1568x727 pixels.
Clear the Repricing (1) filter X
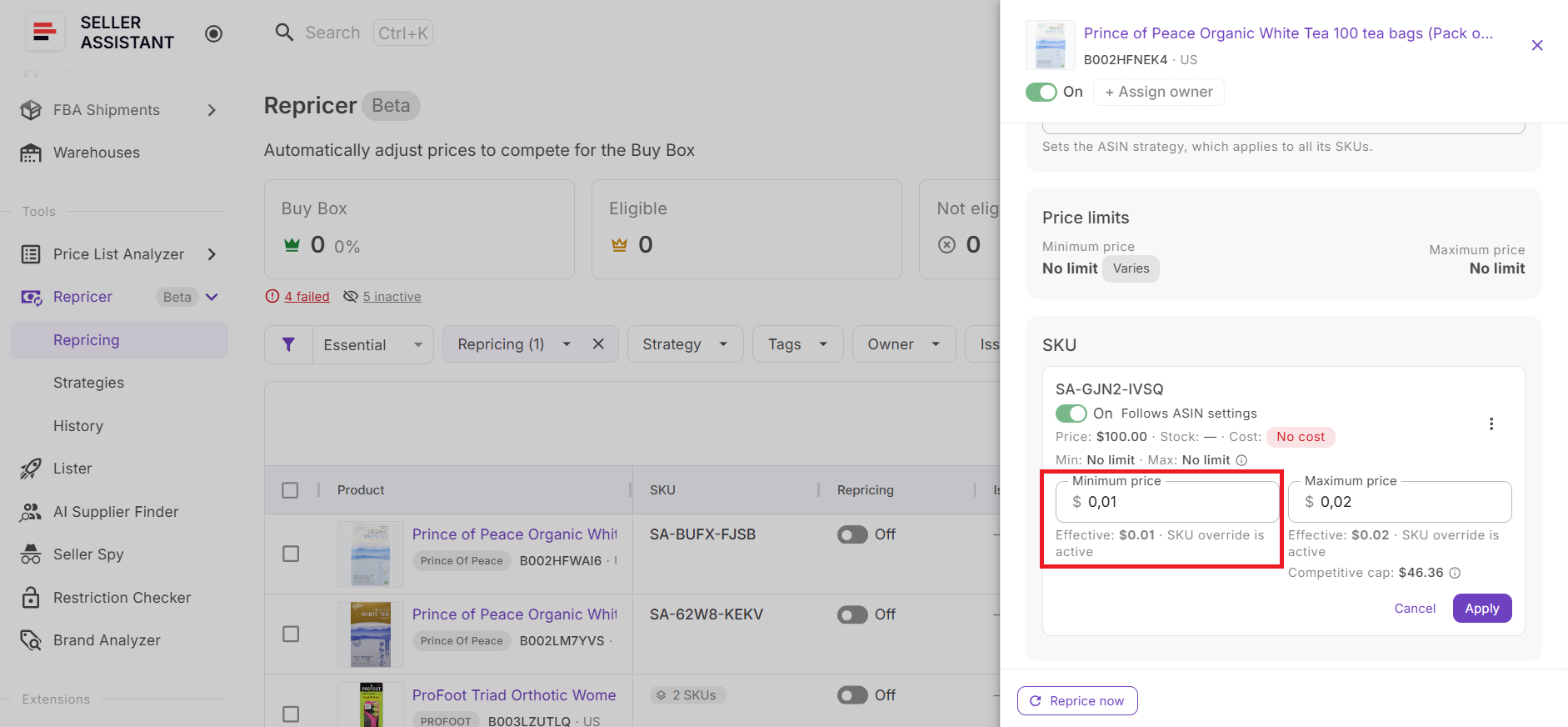598,343
